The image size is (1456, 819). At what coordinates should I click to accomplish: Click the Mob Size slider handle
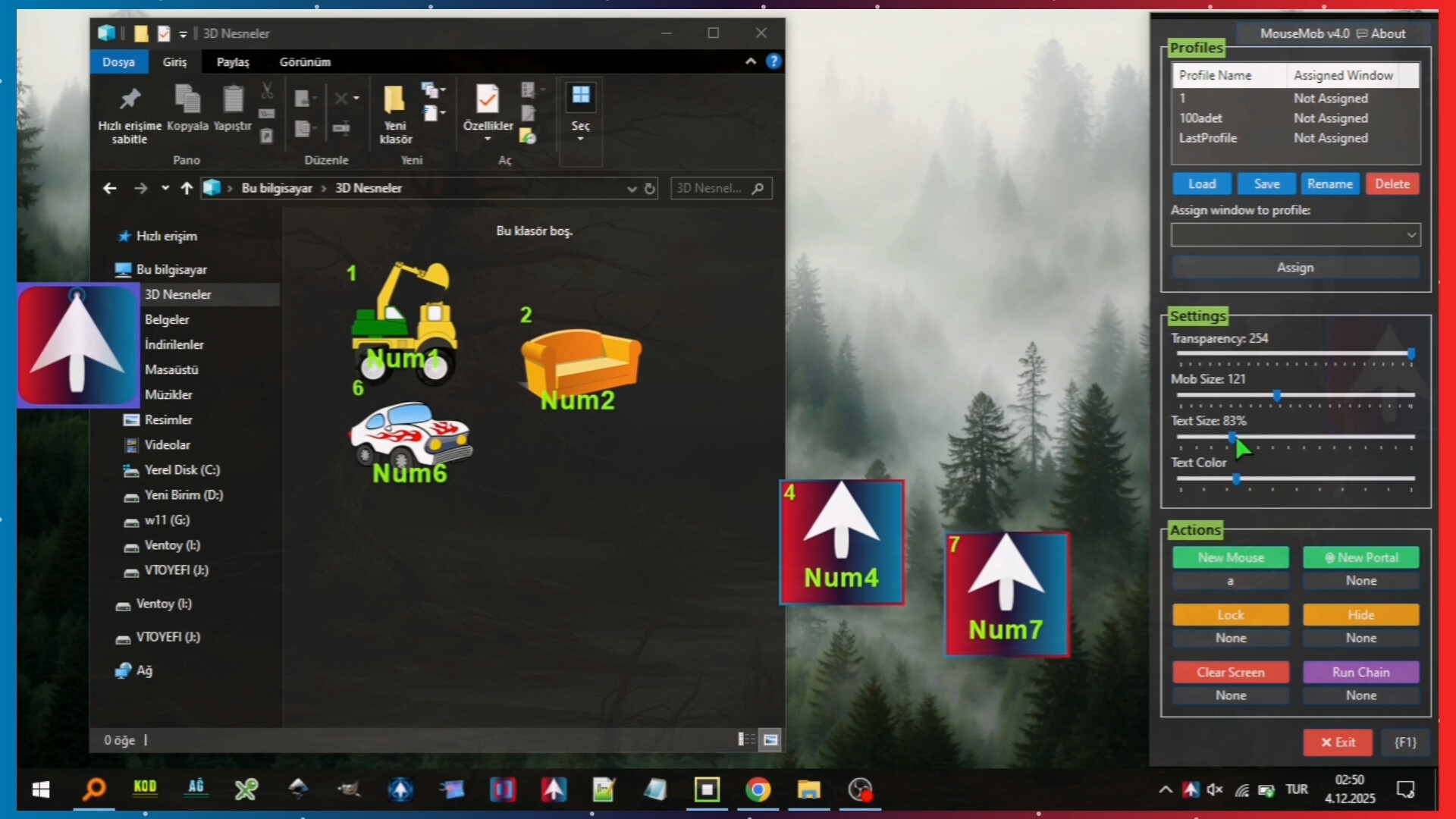tap(1277, 396)
